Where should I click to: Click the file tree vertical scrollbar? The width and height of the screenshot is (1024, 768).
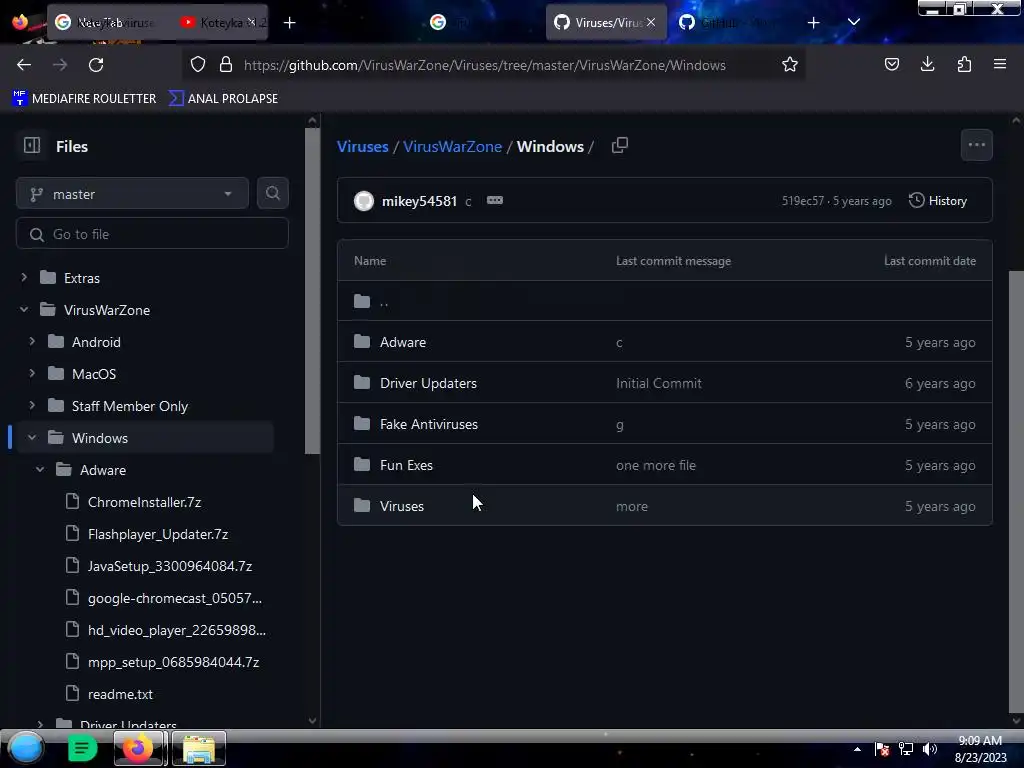coord(312,291)
